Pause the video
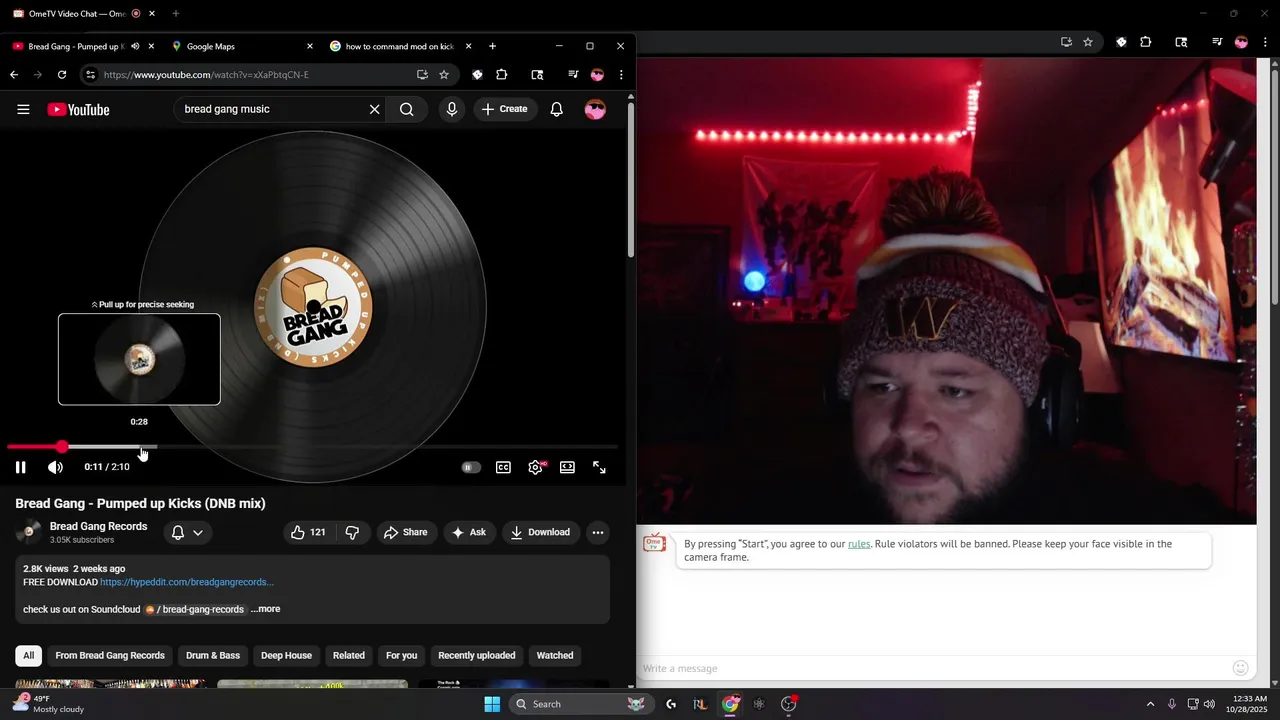This screenshot has width=1280, height=720. tap(20, 467)
